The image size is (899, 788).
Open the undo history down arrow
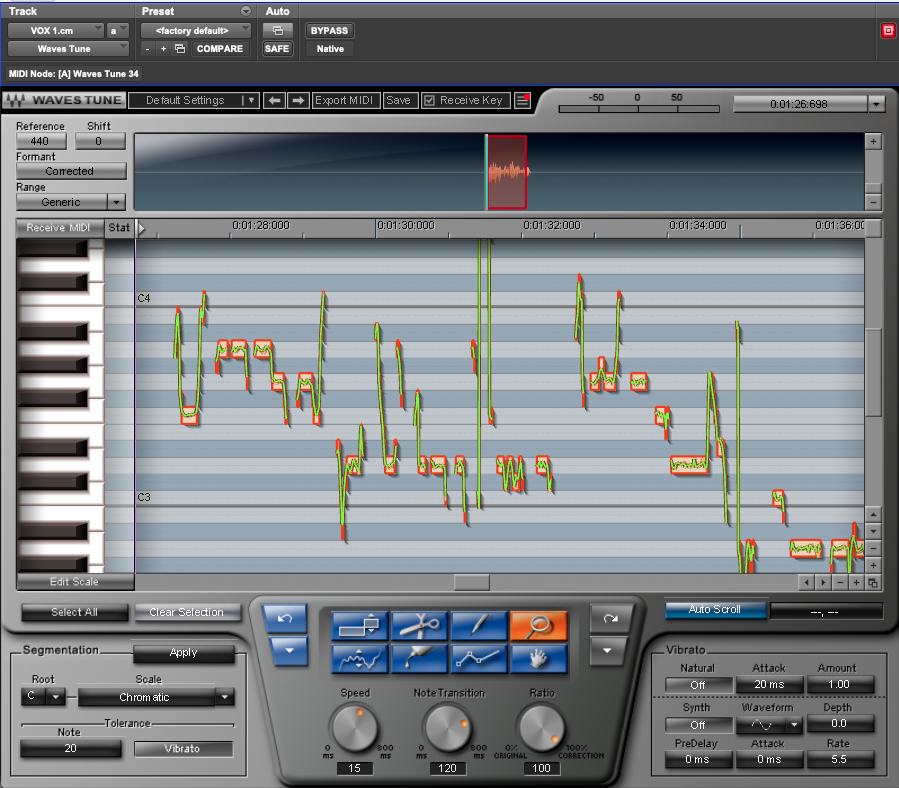pos(289,651)
